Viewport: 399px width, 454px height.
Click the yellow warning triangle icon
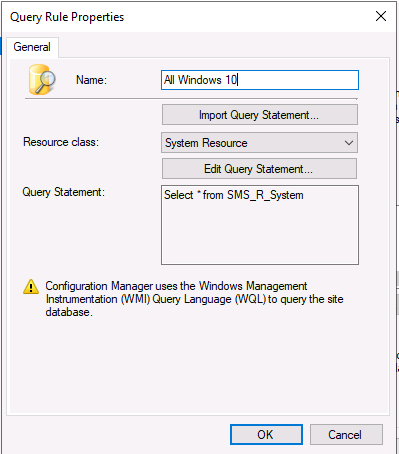click(31, 287)
